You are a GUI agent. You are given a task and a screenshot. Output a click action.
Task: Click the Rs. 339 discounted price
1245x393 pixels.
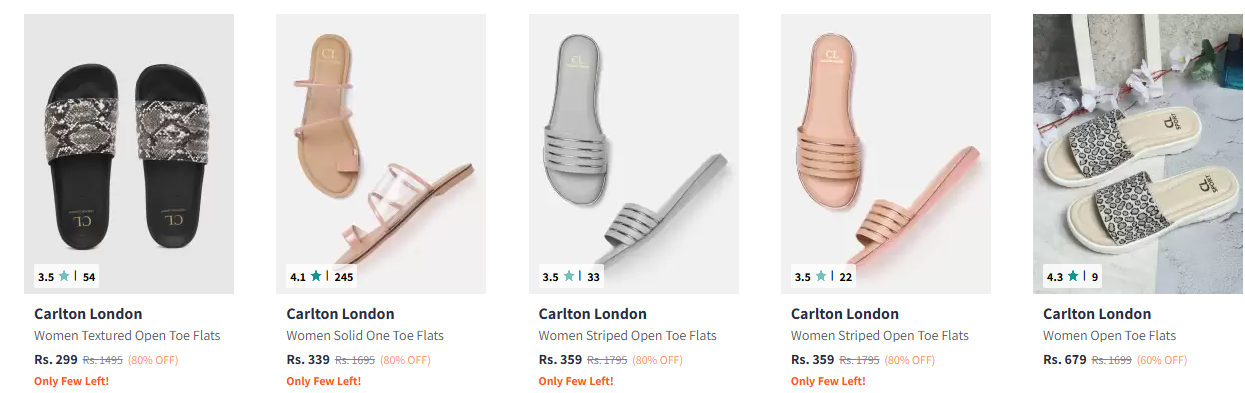(308, 359)
